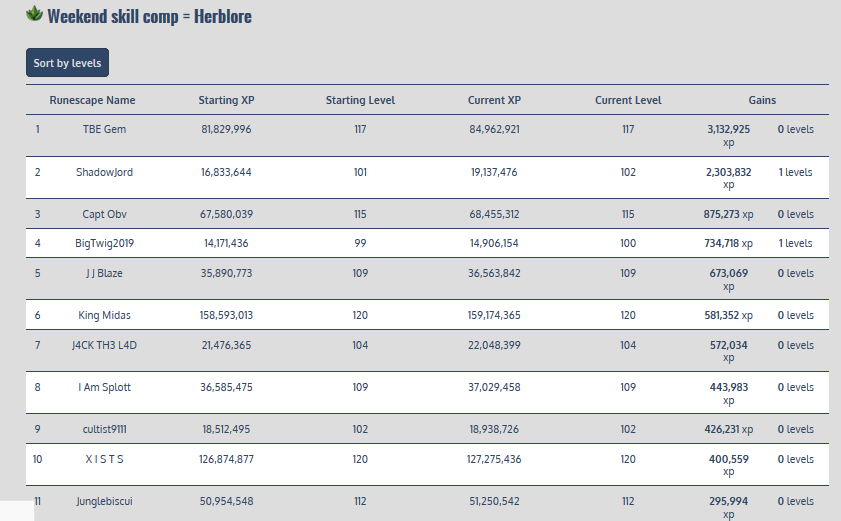Viewport: 841px width, 521px height.
Task: Click the J4CK TH3 L4D name
Action: point(104,345)
